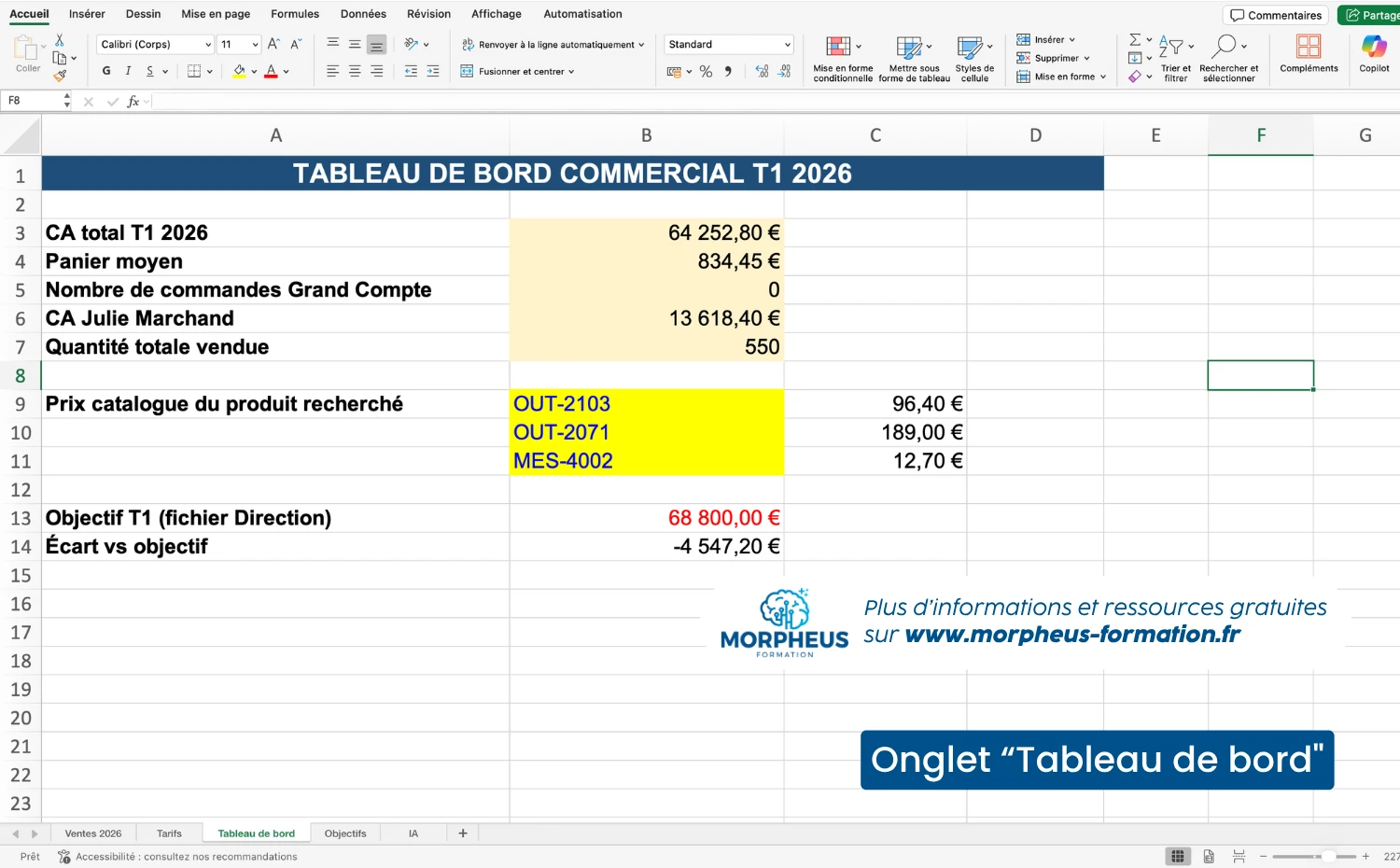This screenshot has width=1400, height=868.
Task: Switch to Page Layout view in status bar
Action: point(1209,856)
